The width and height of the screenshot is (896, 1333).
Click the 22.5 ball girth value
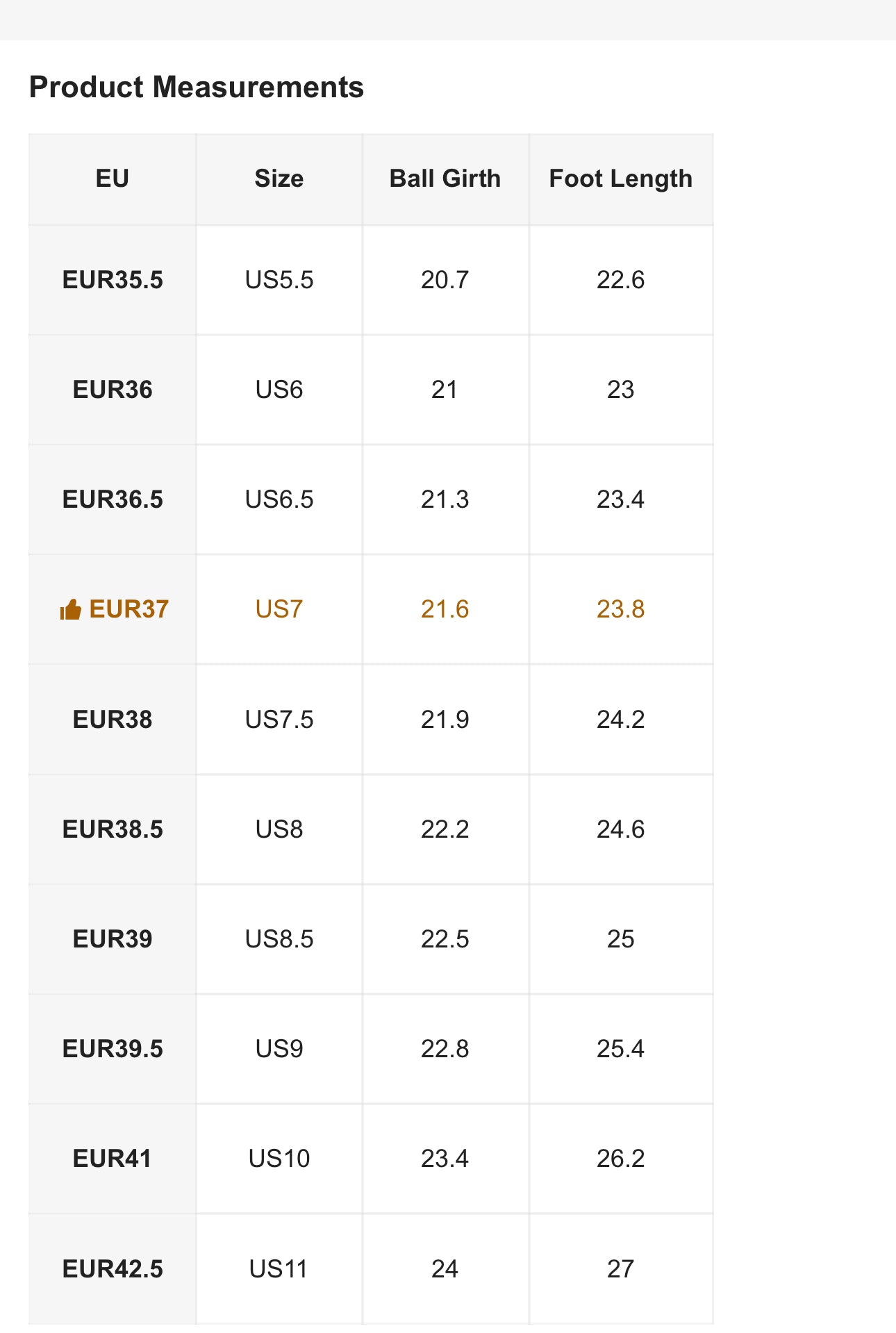[x=445, y=939]
